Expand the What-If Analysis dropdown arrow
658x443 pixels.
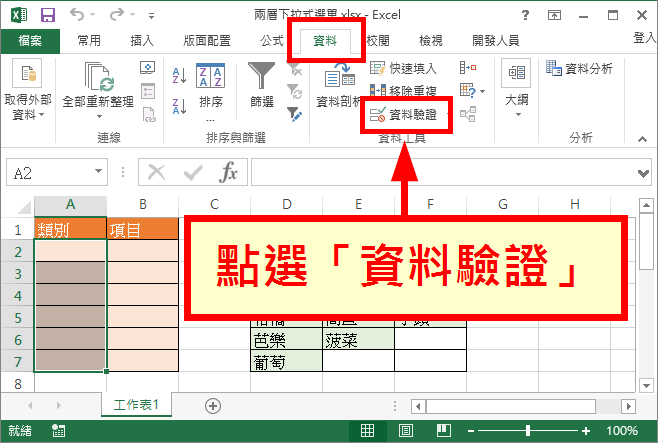(x=483, y=91)
